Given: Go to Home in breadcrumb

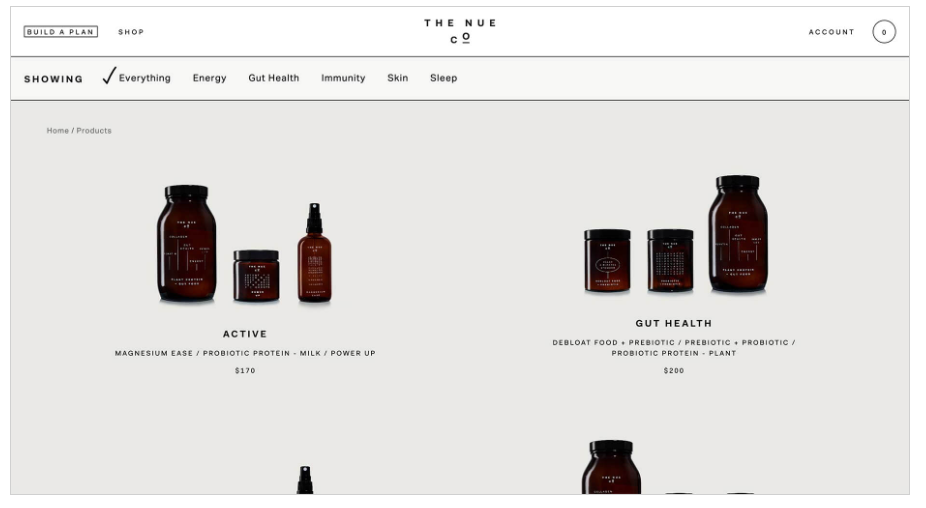Looking at the screenshot, I should [58, 131].
